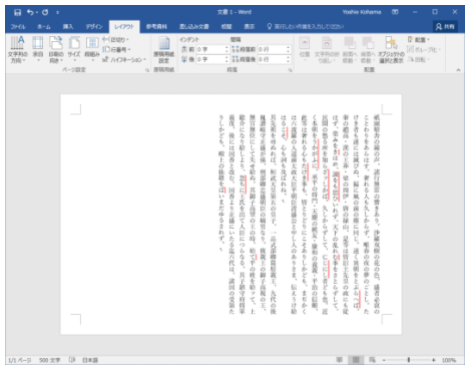Zoom out with the minus button

coord(384,360)
